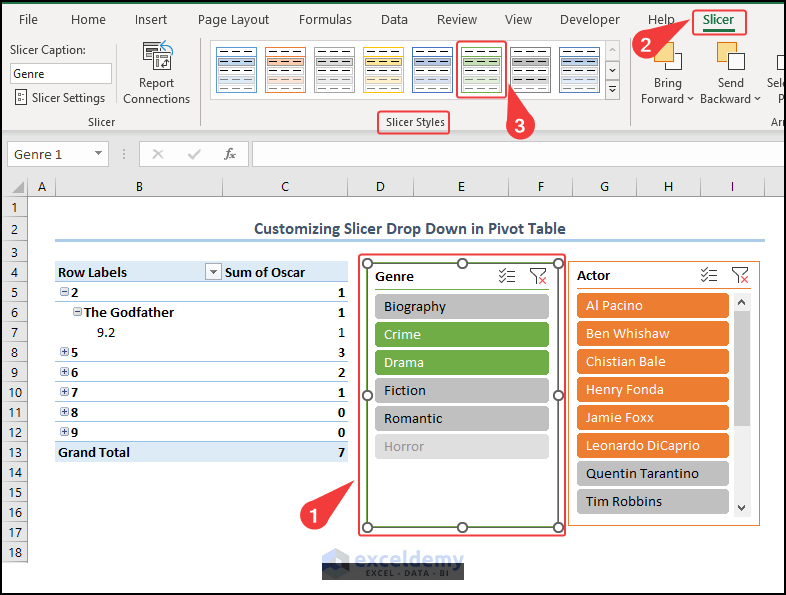Show previous row of slicer styles

tap(612, 50)
